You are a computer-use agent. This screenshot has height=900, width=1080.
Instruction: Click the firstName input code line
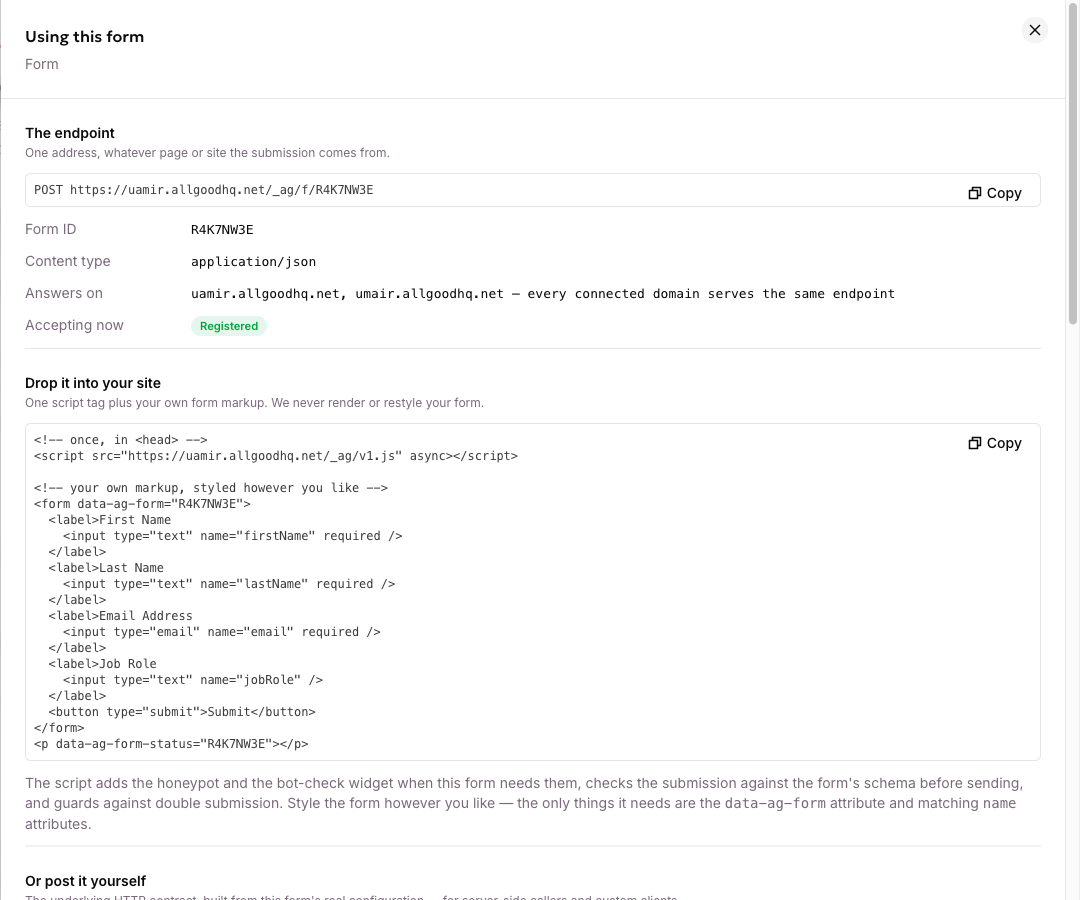click(x=232, y=536)
